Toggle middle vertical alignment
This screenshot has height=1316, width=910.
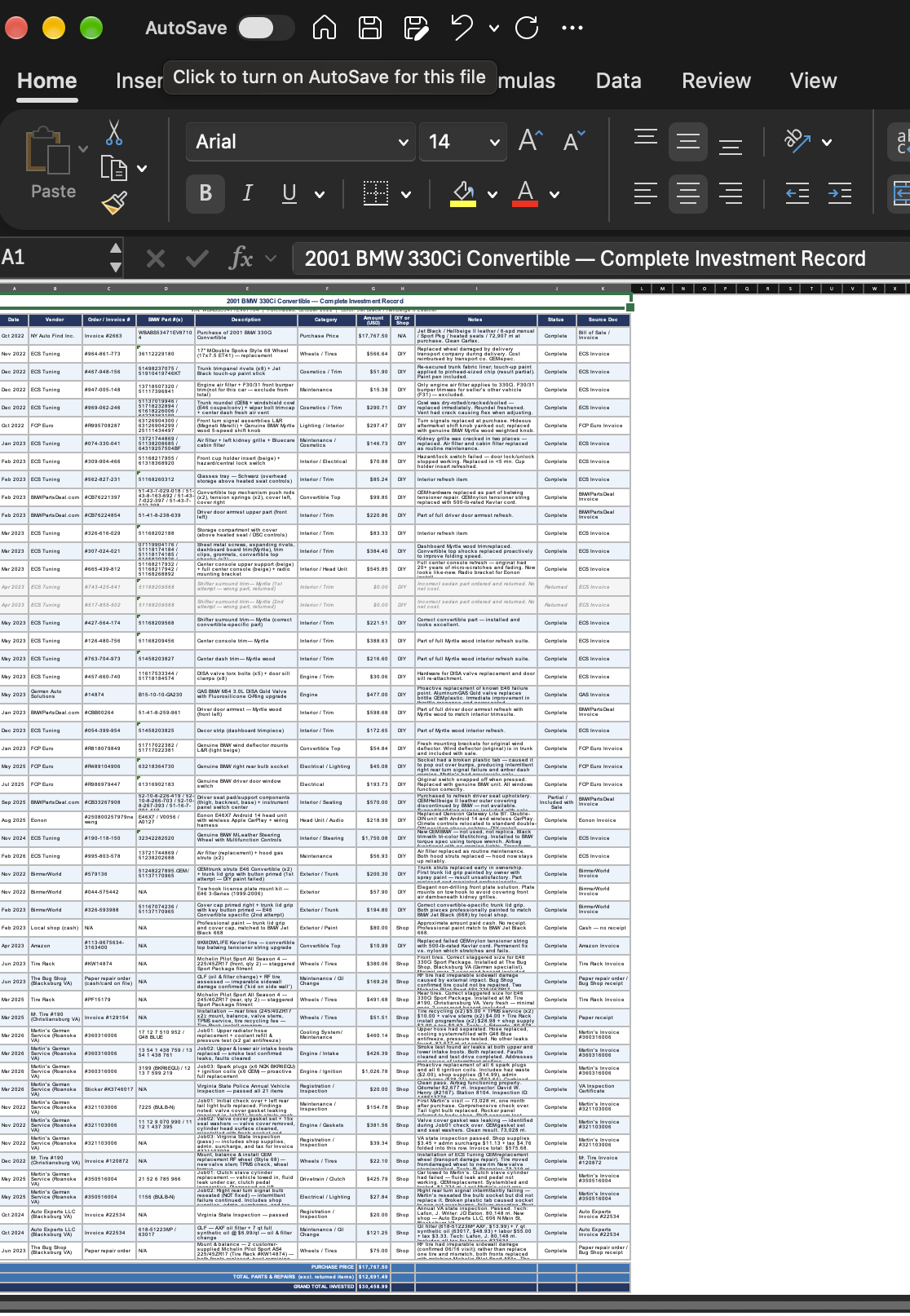(x=688, y=141)
